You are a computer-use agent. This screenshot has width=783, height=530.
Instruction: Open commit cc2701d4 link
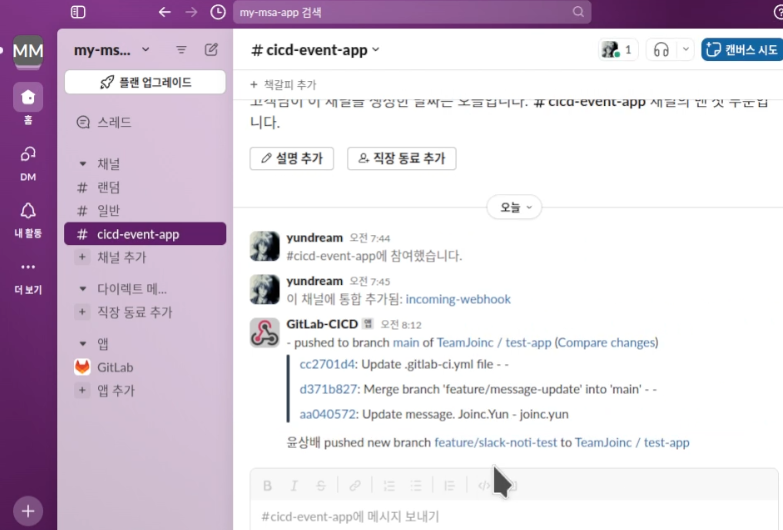coord(327,364)
